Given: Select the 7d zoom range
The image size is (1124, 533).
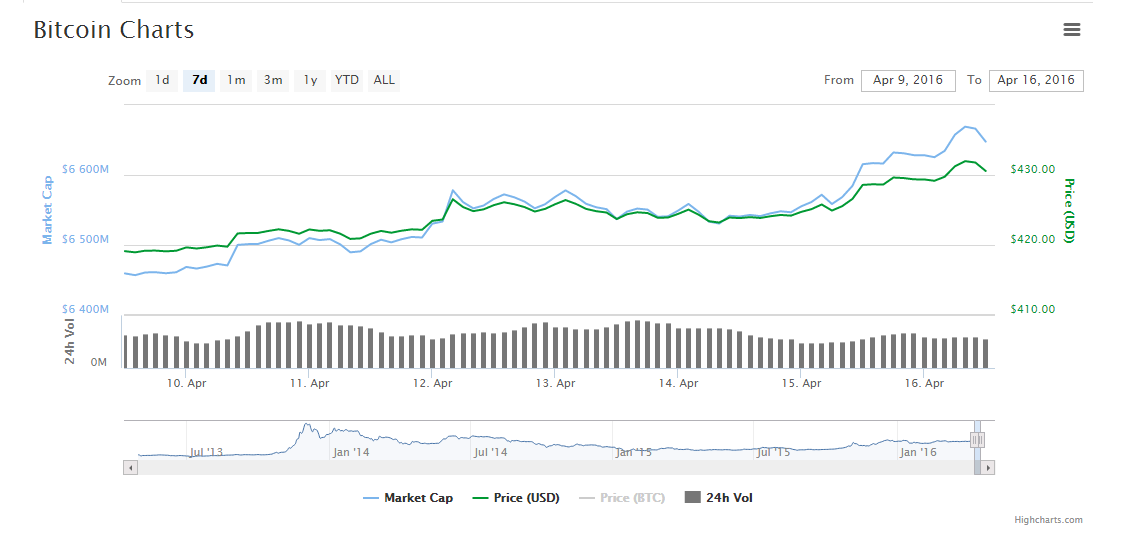Looking at the screenshot, I should click(x=199, y=80).
